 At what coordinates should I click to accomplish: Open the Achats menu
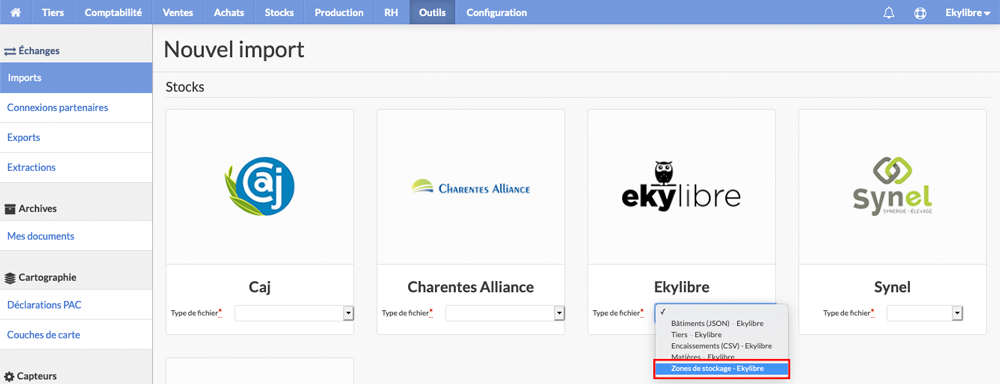pos(229,13)
